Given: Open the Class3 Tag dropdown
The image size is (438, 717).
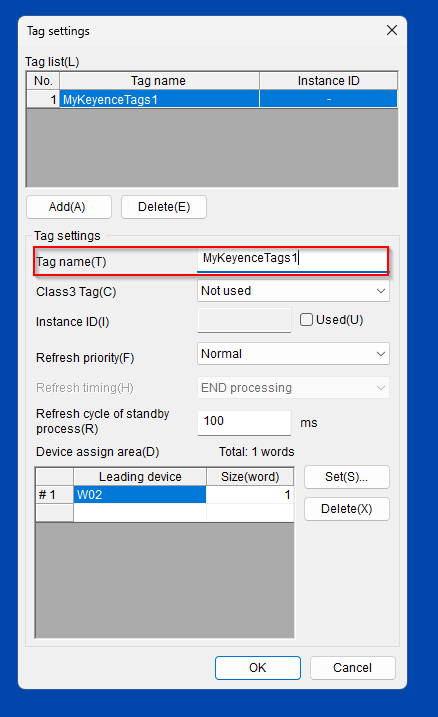Looking at the screenshot, I should point(293,291).
